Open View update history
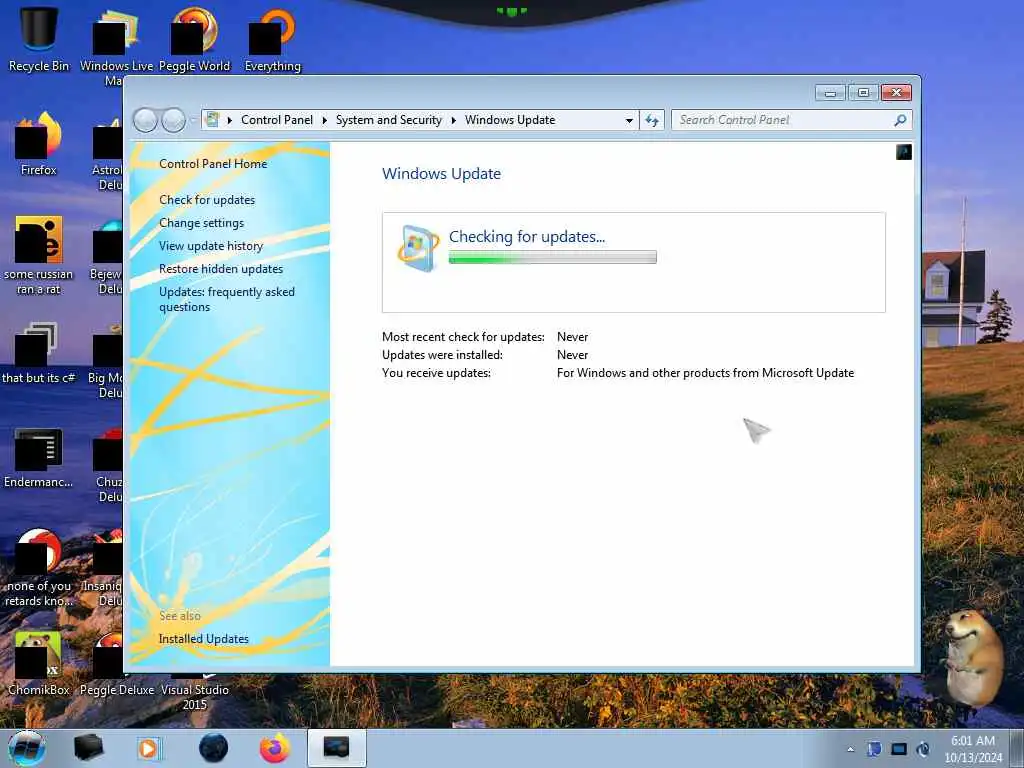The height and width of the screenshot is (768, 1024). point(211,246)
